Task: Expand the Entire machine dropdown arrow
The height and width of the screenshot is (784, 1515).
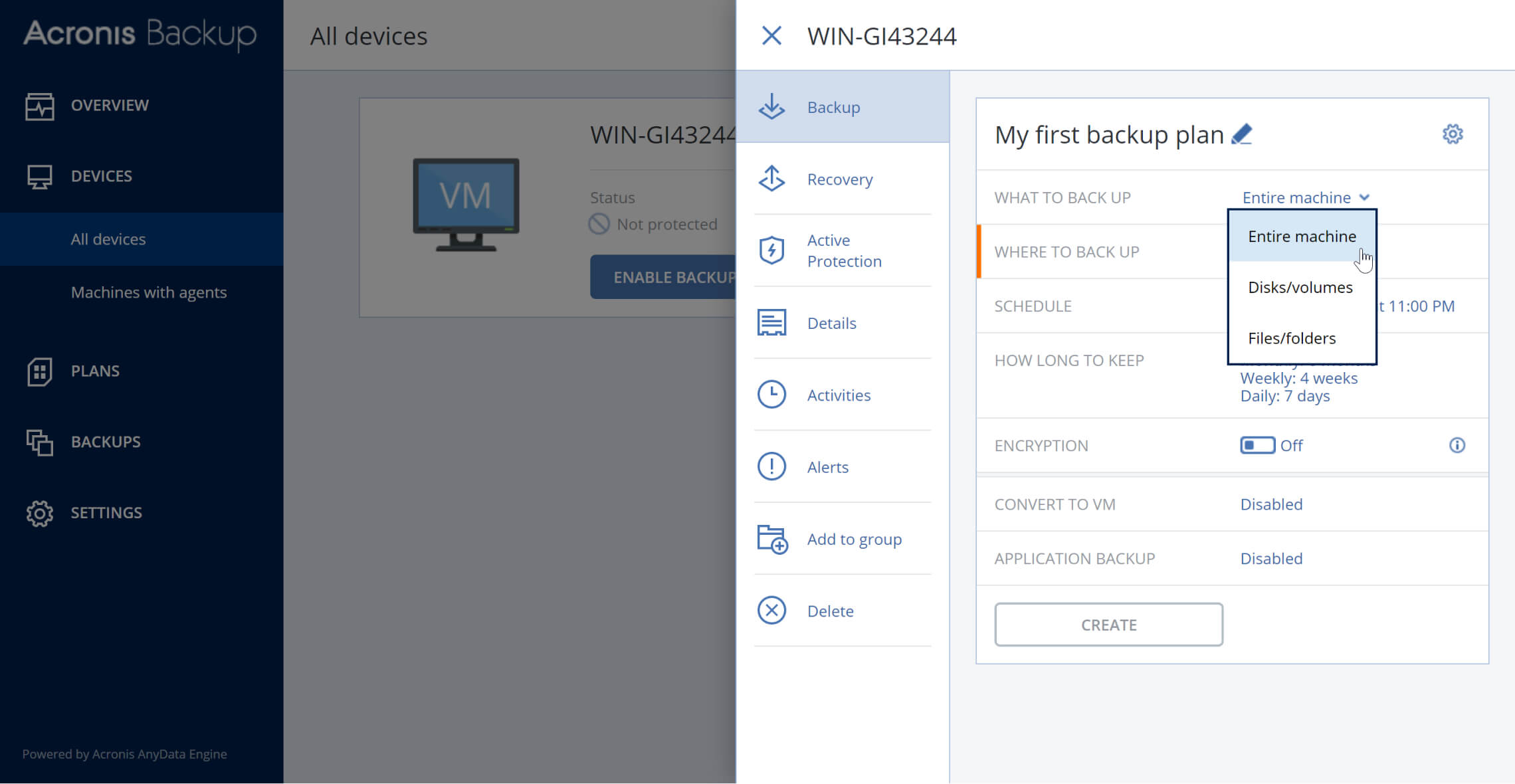Action: coord(1364,197)
